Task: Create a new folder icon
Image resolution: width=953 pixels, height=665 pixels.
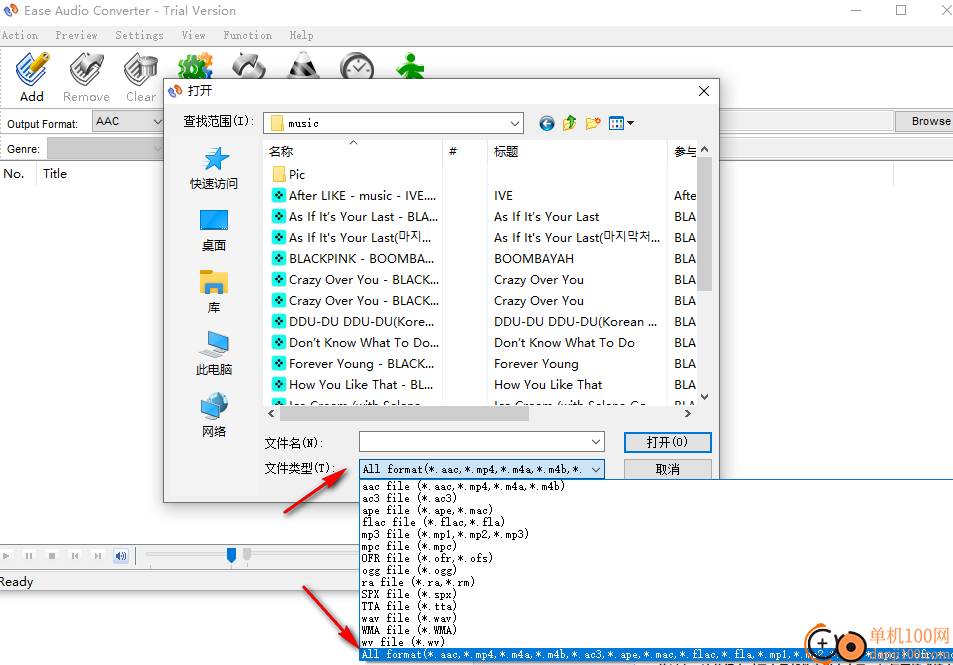Action: click(593, 123)
